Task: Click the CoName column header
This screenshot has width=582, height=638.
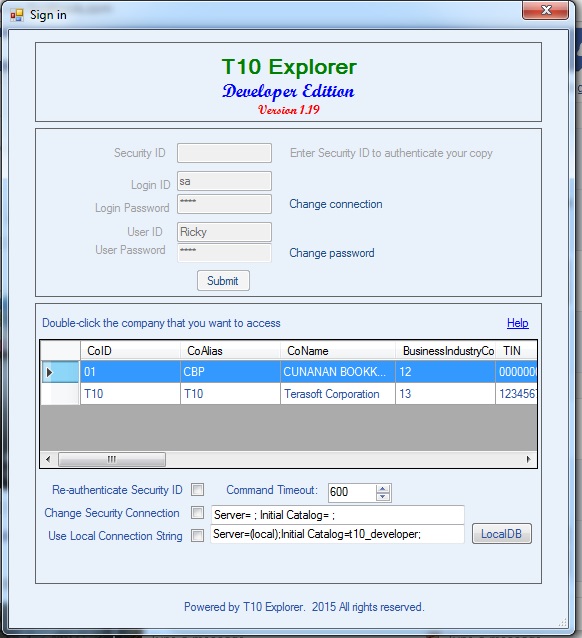Action: pos(338,350)
